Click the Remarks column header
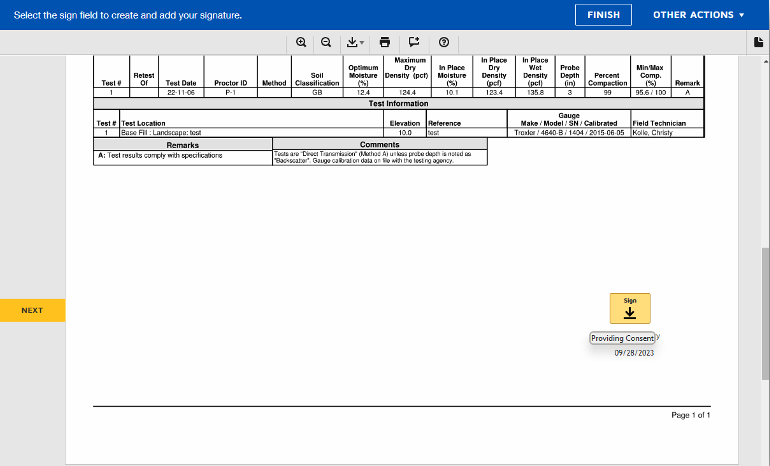The height and width of the screenshot is (466, 770). point(182,145)
